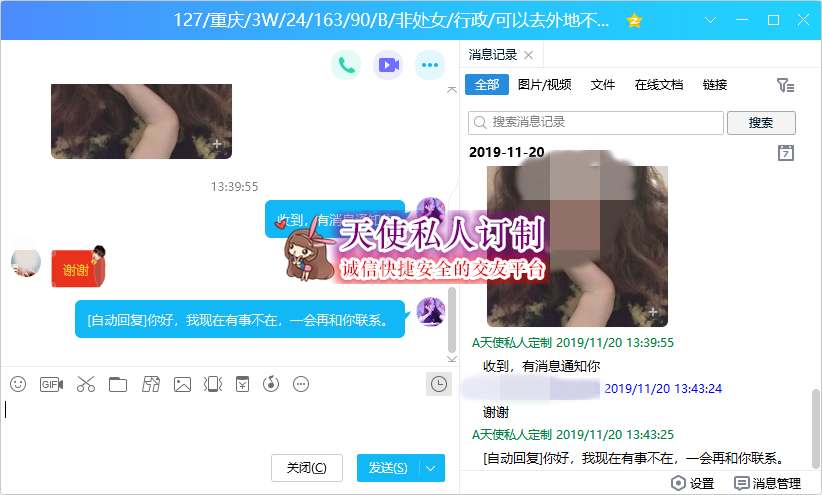Start a voice call
Screen dimensions: 822x495
(346, 66)
